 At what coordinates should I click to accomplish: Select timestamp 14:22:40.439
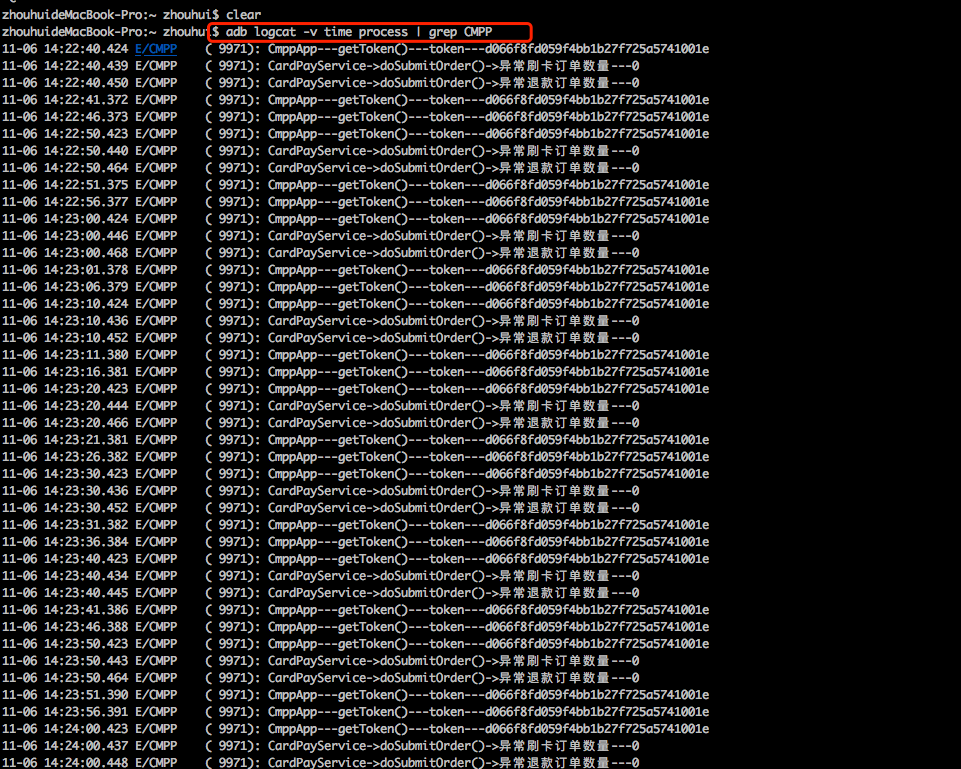point(86,66)
